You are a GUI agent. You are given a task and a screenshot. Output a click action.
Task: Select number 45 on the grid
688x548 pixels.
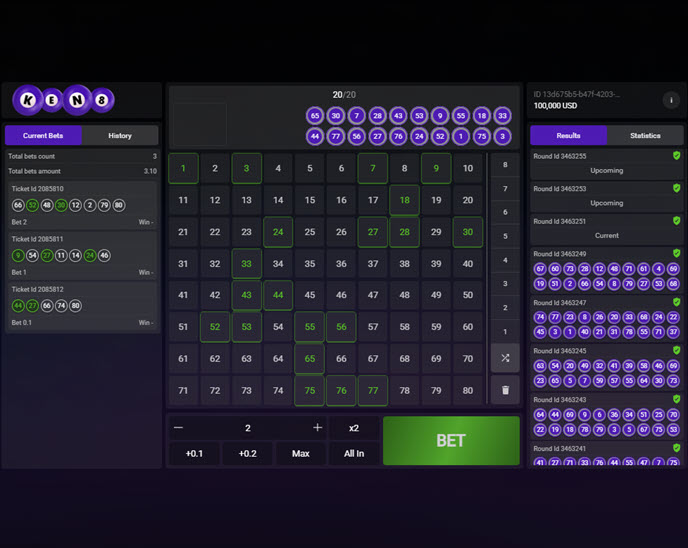pos(309,295)
